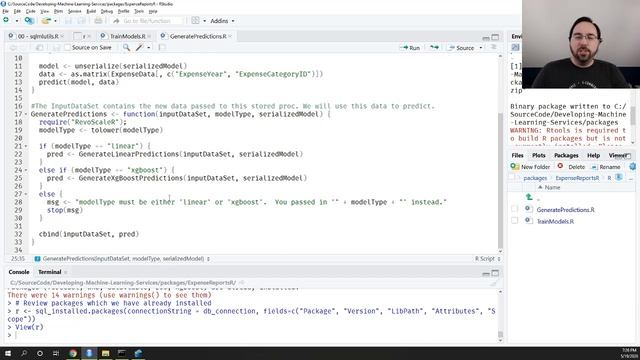Open the workspace panes layout dropdown
Viewport: 640px width, 360px height.
199,21
